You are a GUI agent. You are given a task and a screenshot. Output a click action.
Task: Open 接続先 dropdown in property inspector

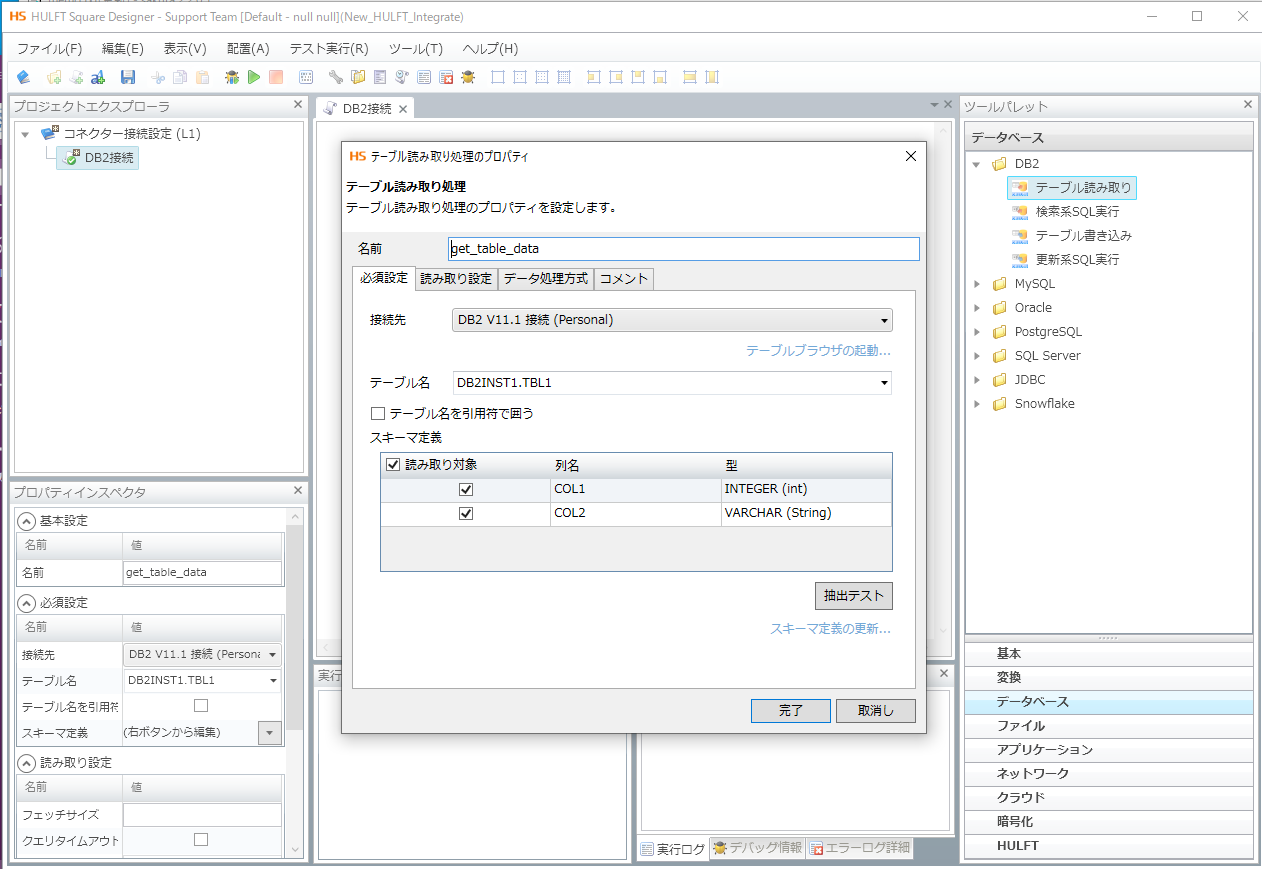[202, 655]
